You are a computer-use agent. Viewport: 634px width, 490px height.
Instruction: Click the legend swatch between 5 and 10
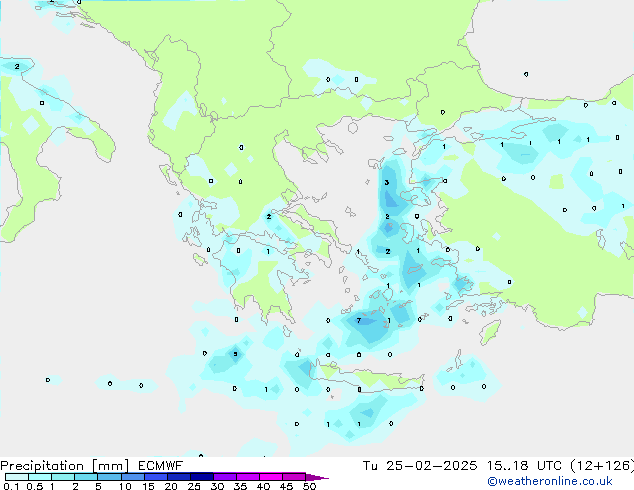click(109, 477)
